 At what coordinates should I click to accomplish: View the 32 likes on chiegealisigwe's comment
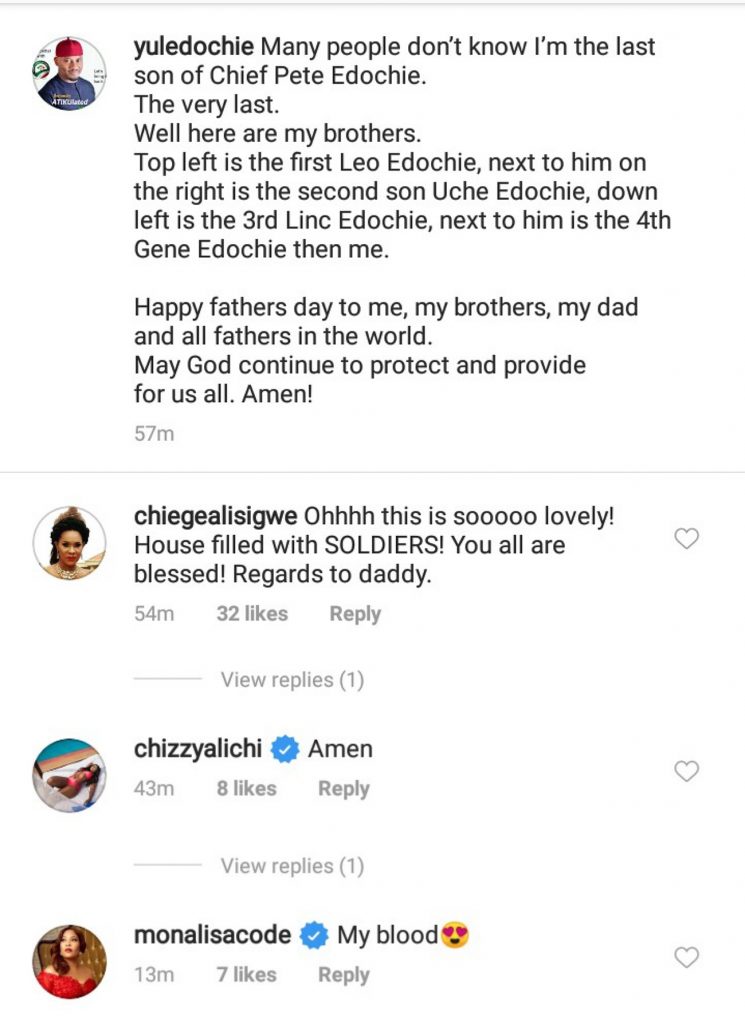pos(252,614)
